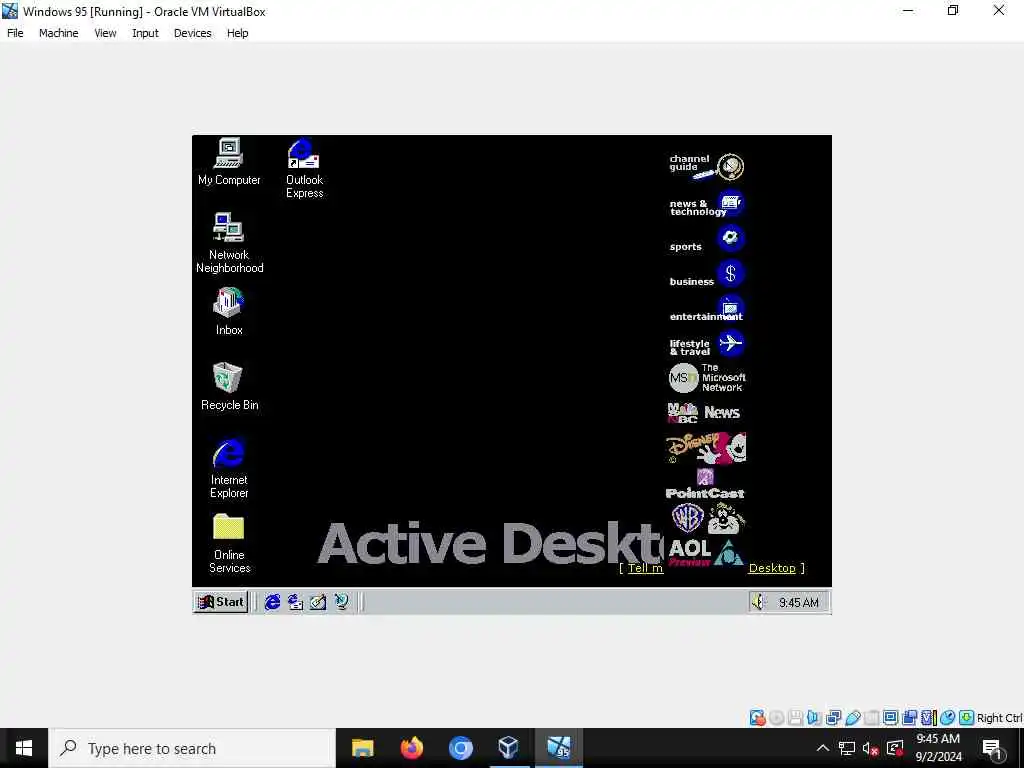The width and height of the screenshot is (1024, 768).
Task: Open the VirtualBox View menu
Action: point(105,33)
